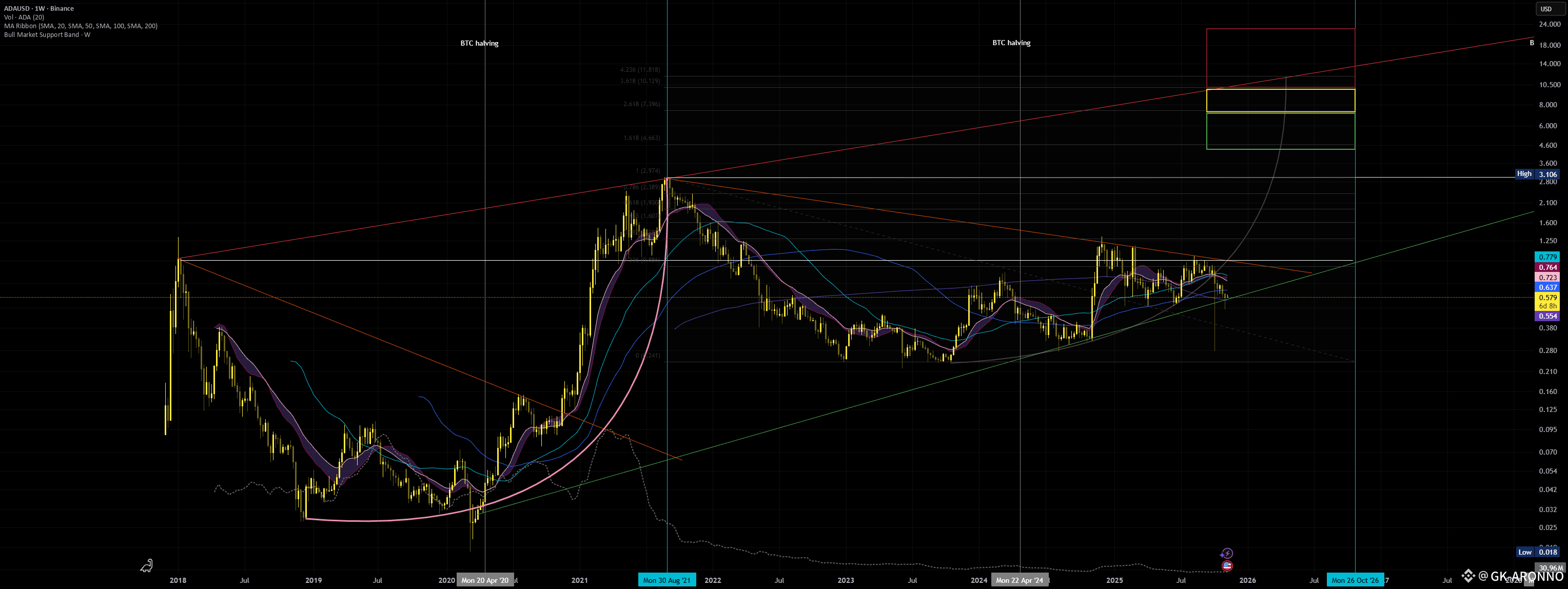1568x589 pixels.
Task: Click the Mon 30 Aug '21 date label
Action: point(667,580)
